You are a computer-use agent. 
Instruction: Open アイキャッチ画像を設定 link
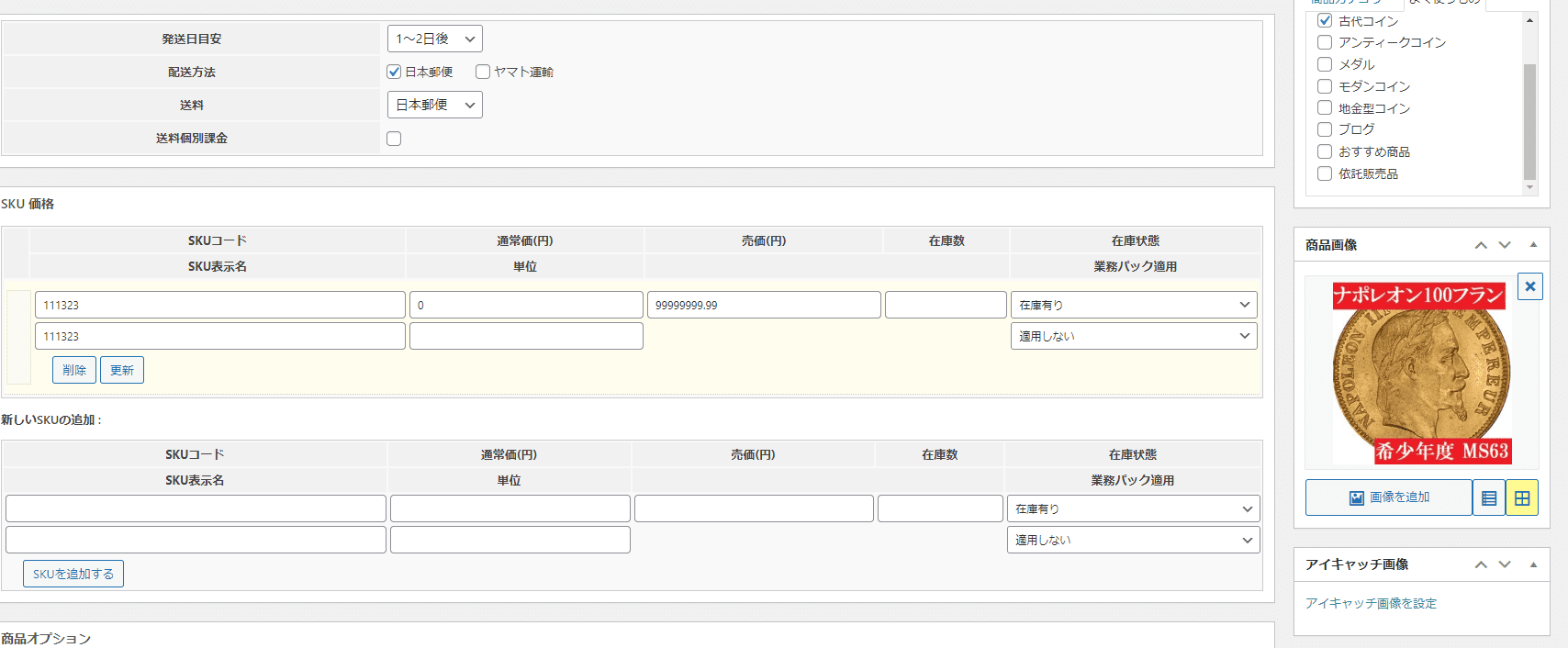1371,603
